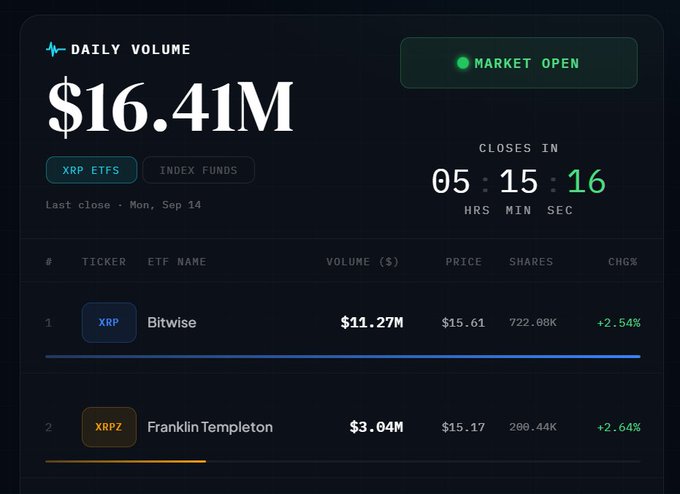Viewport: 680px width, 494px height.
Task: Select the XRP ETFS tab
Action: click(92, 170)
